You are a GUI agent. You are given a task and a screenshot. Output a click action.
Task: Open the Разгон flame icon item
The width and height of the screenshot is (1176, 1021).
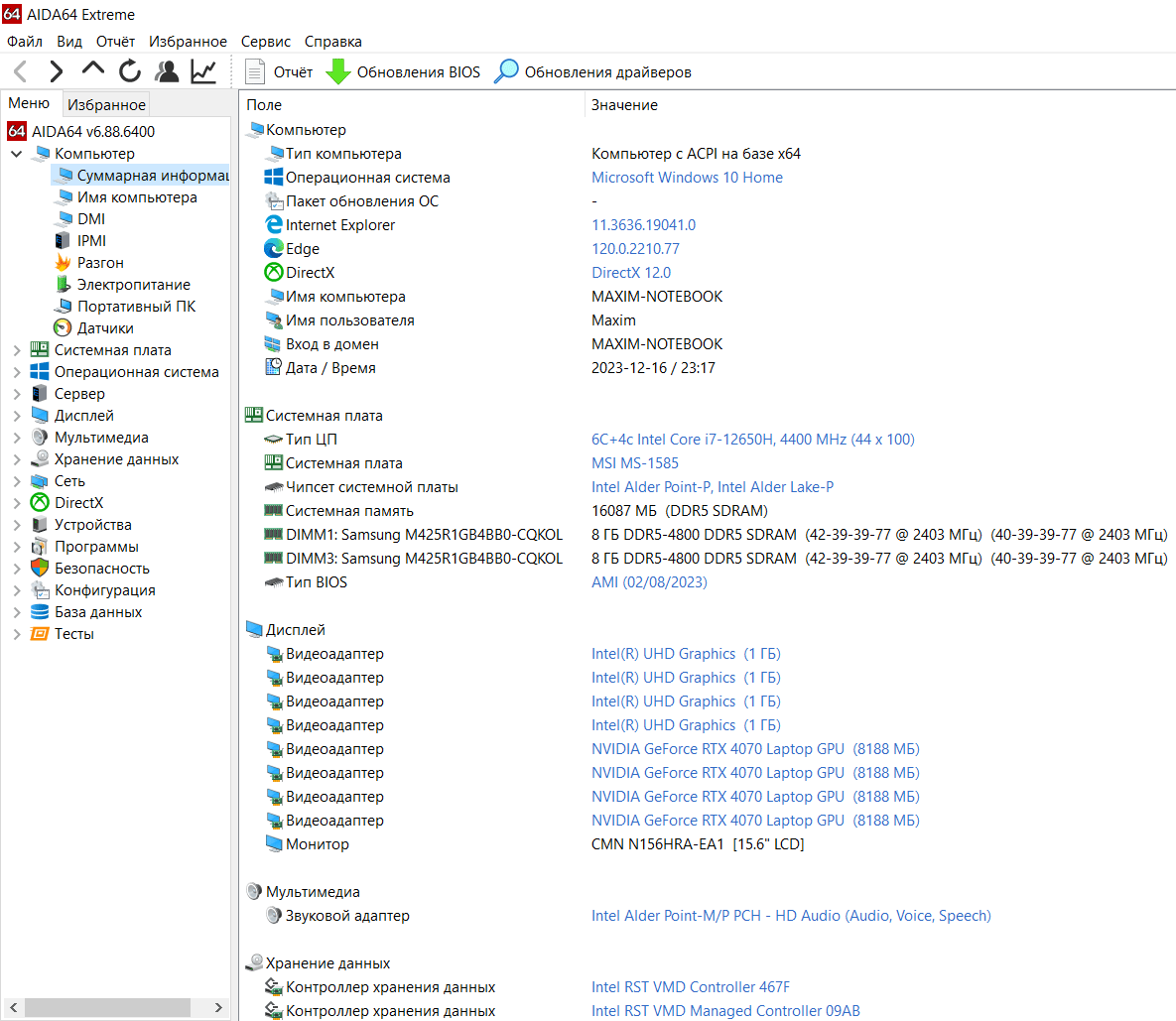(x=63, y=262)
